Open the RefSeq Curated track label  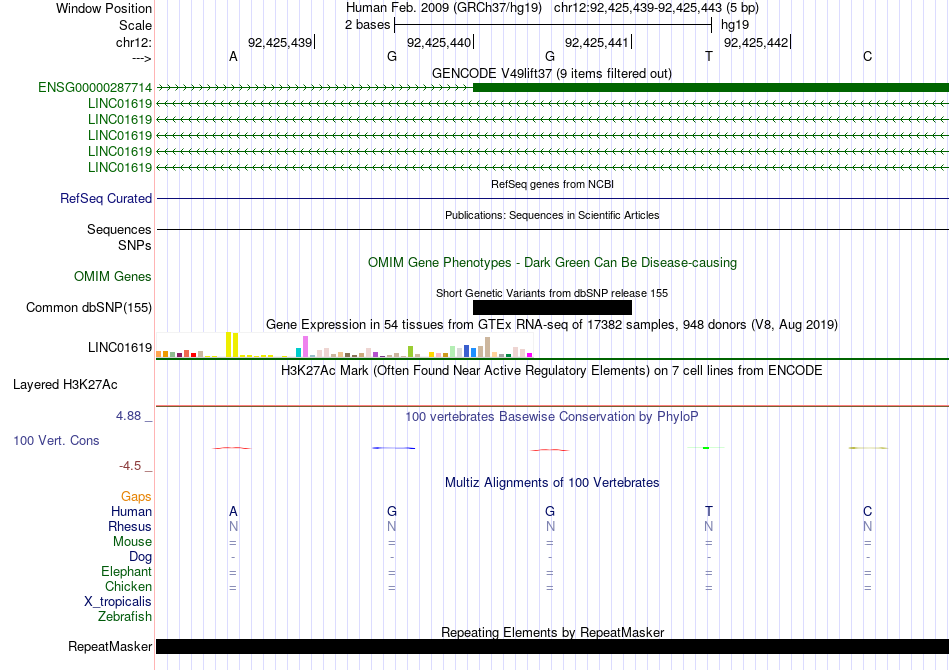[x=106, y=199]
